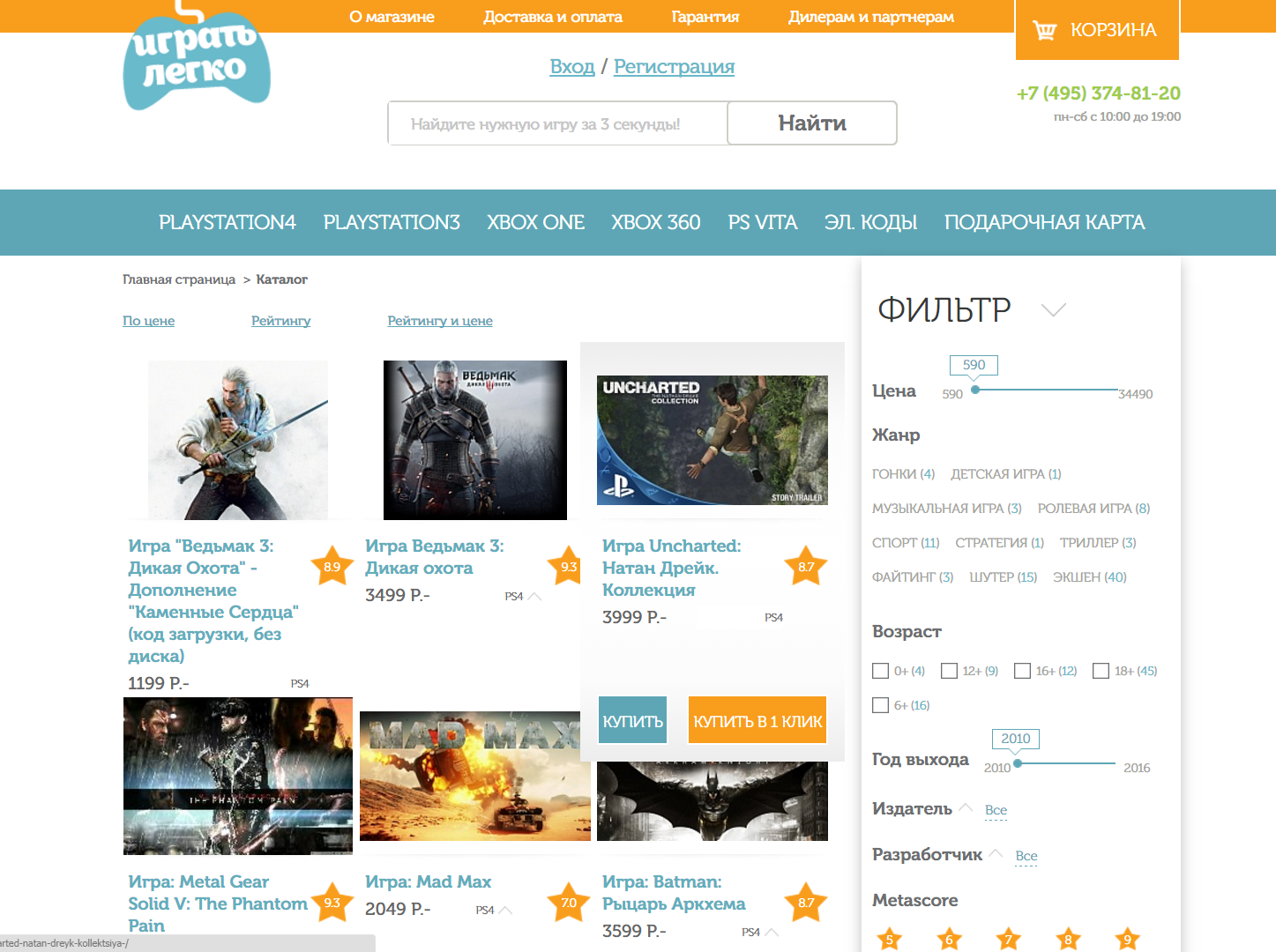Screen dimensions: 1276x952
Task: Expand PS4 platform arrow on Batman
Action: [771, 933]
